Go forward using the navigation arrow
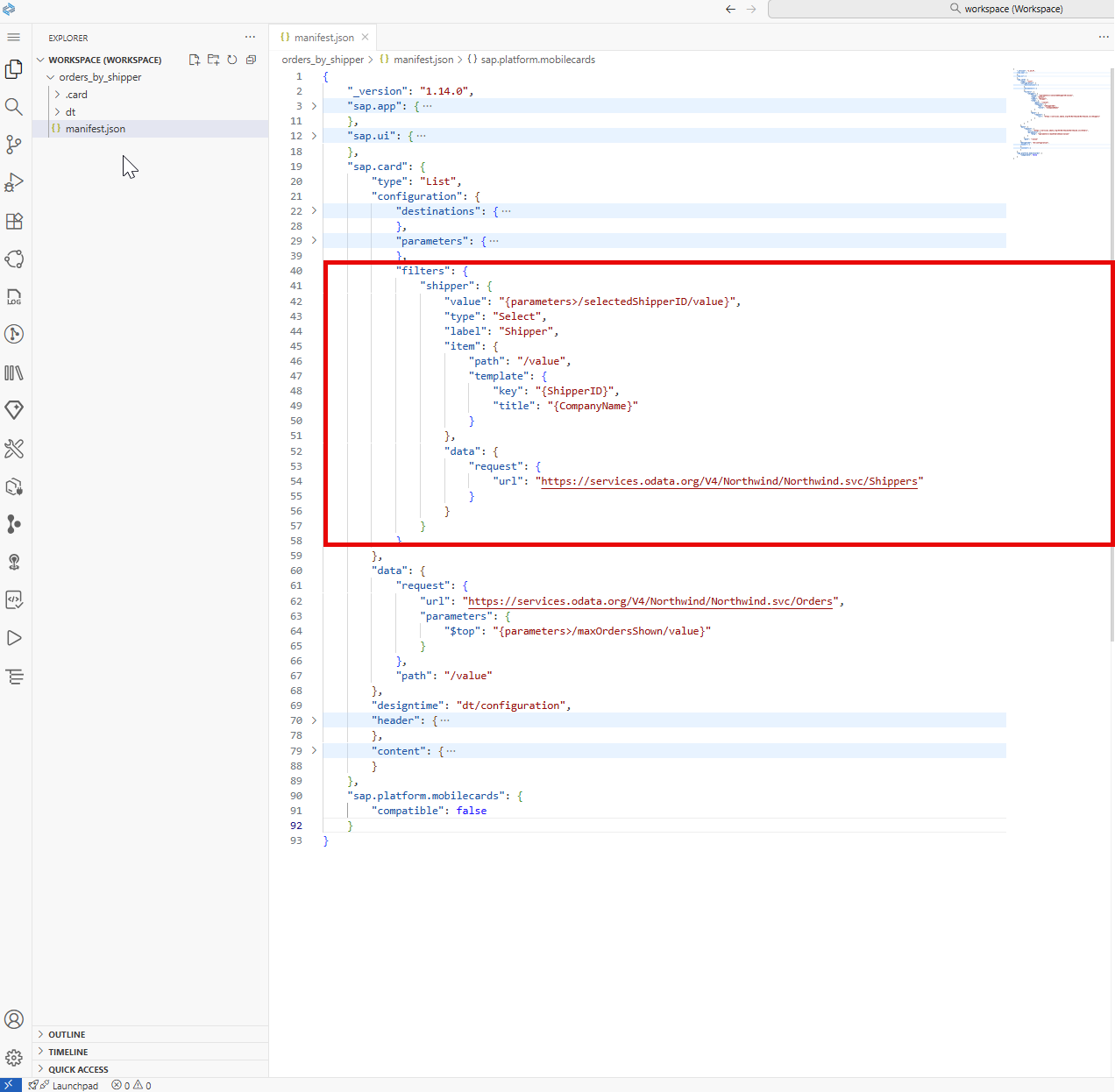 [x=751, y=9]
